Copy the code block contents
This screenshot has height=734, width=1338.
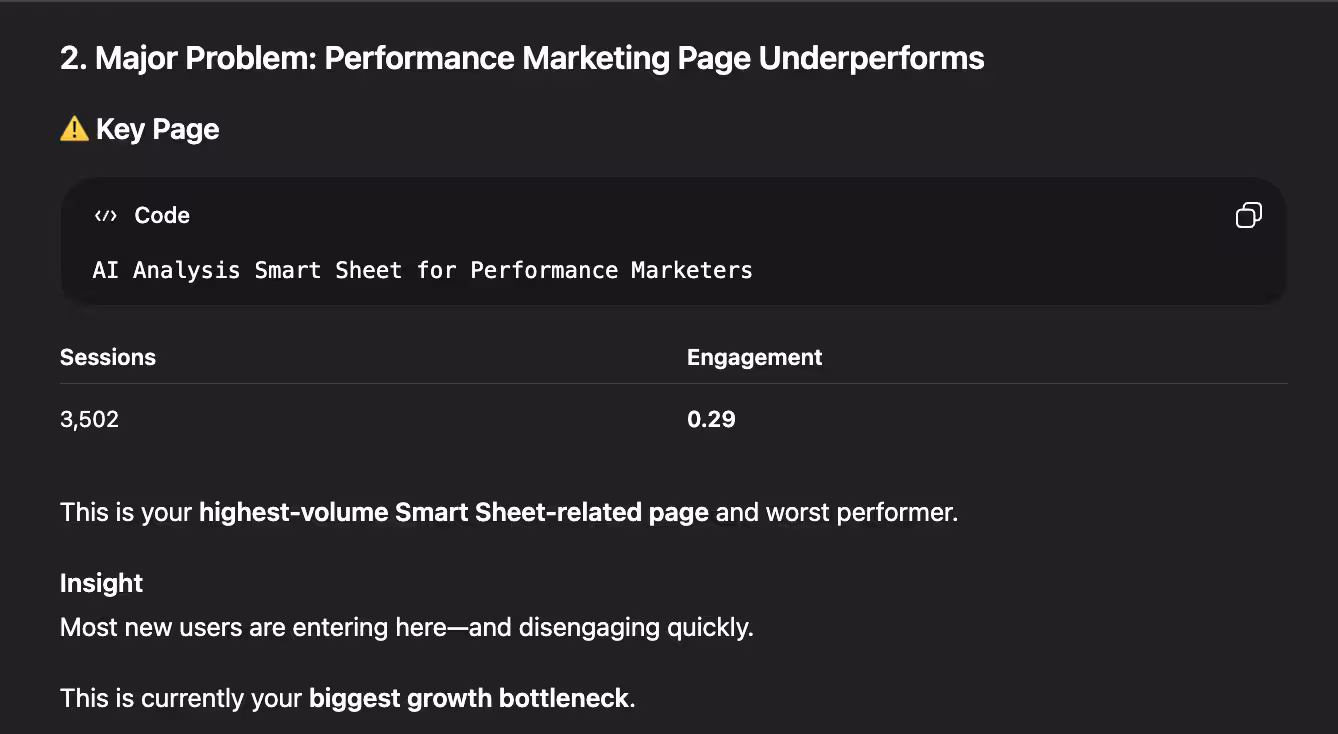1248,215
